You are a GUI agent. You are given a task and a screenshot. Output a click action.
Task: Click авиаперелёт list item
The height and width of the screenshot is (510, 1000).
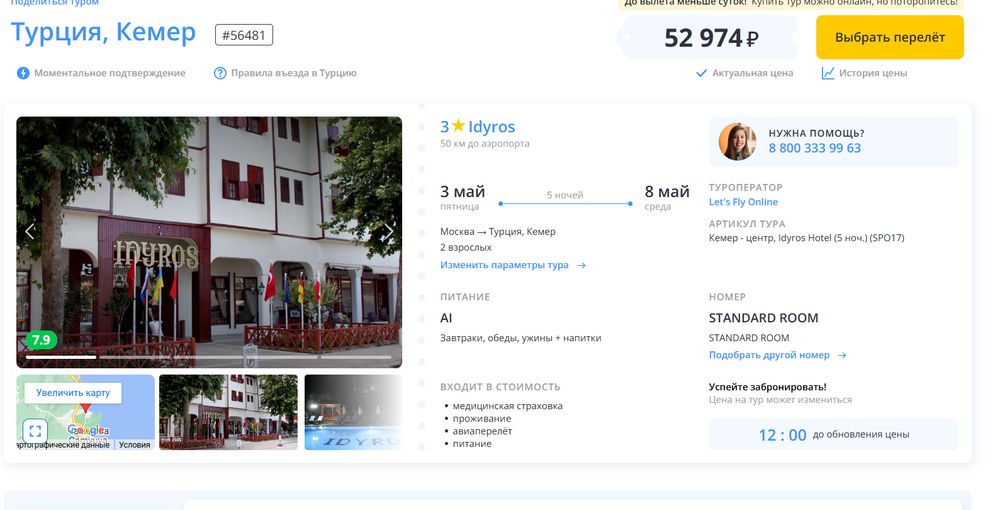[482, 432]
